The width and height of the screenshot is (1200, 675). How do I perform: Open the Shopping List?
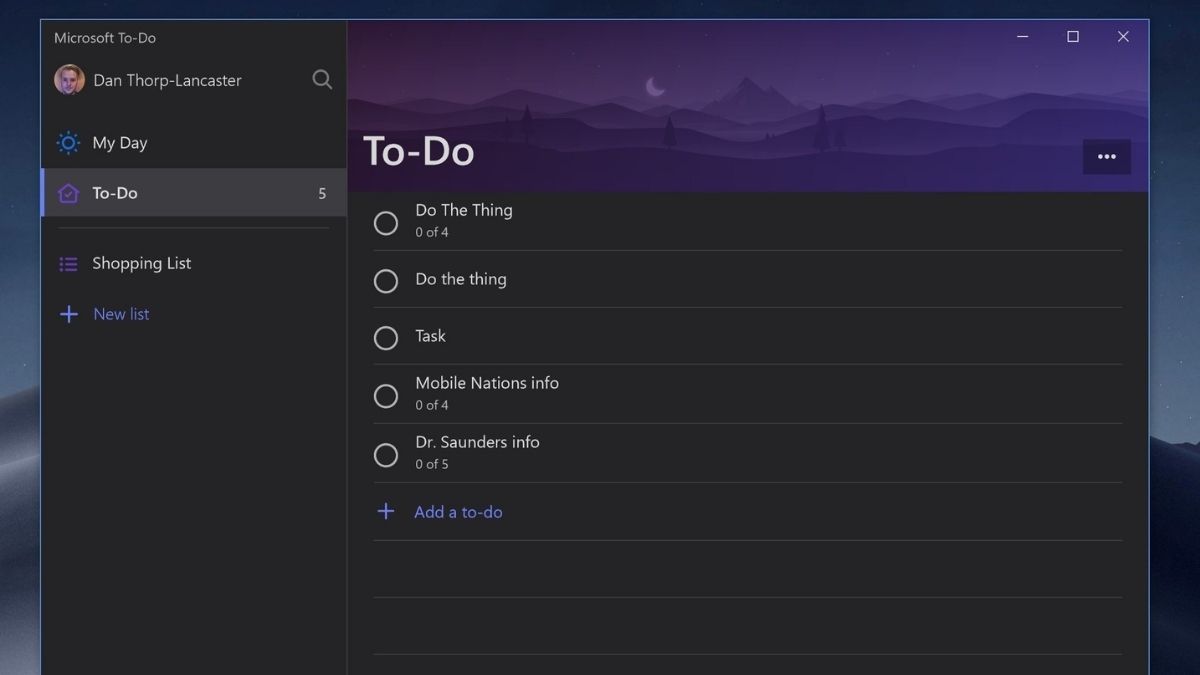[x=194, y=264]
